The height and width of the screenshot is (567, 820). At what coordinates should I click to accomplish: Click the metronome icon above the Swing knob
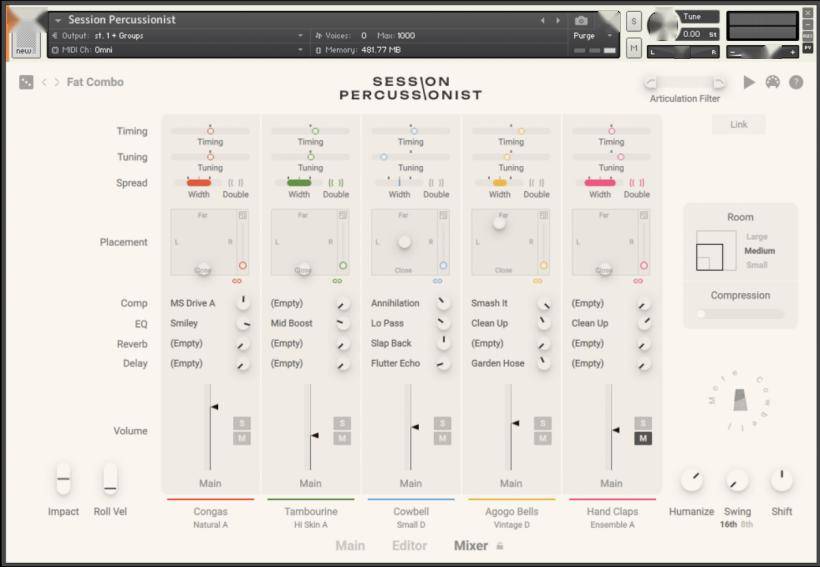click(739, 400)
